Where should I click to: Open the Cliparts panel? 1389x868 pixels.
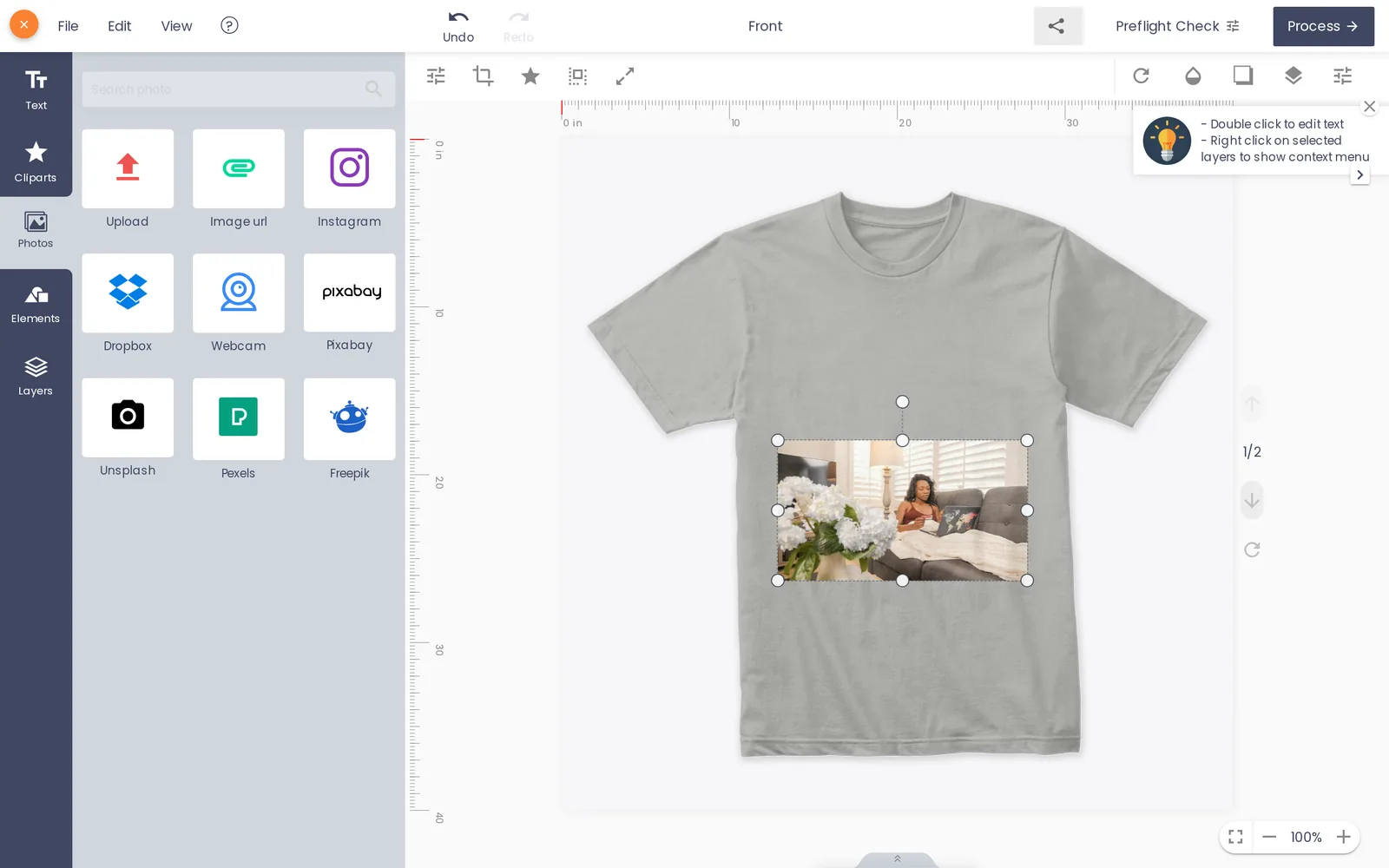tap(36, 161)
